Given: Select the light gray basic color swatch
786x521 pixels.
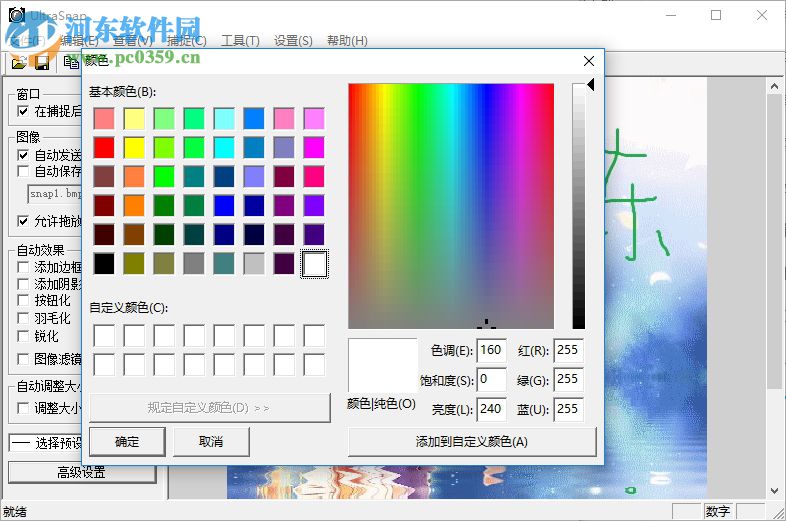Looking at the screenshot, I should point(254,264).
